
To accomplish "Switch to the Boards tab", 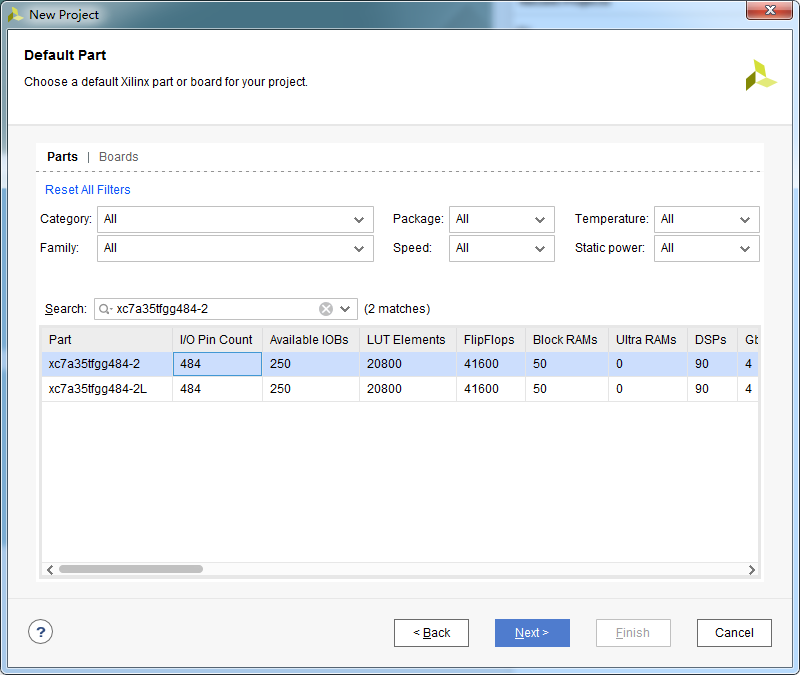I will pos(118,156).
